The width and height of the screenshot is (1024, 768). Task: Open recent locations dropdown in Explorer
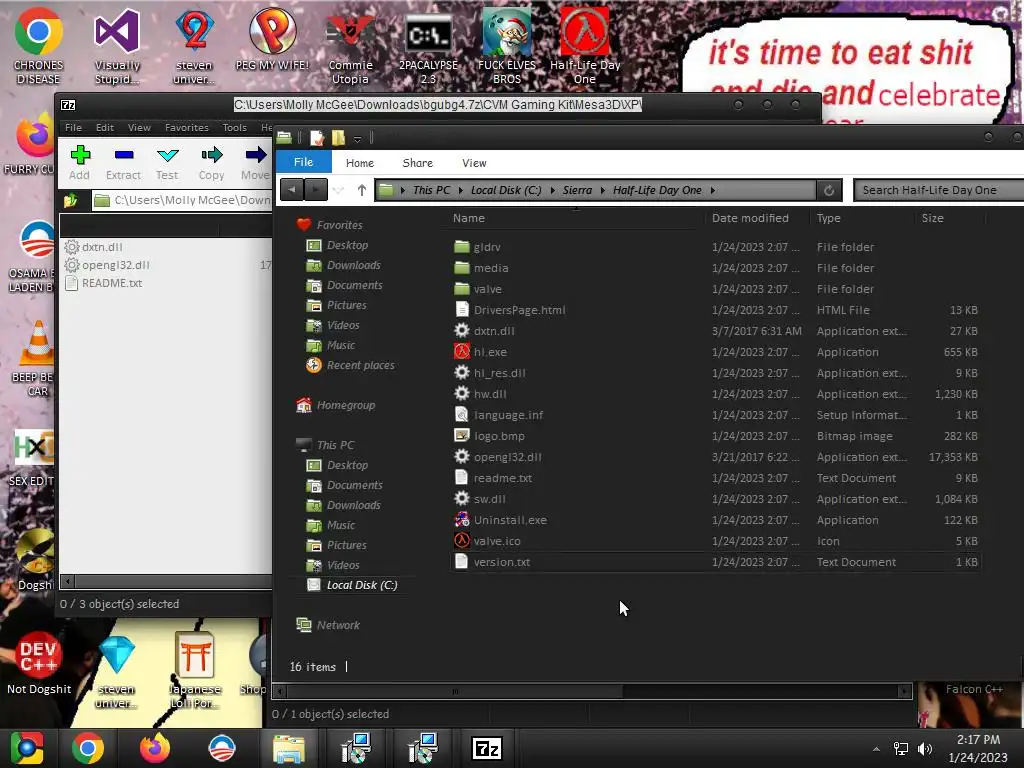[338, 190]
